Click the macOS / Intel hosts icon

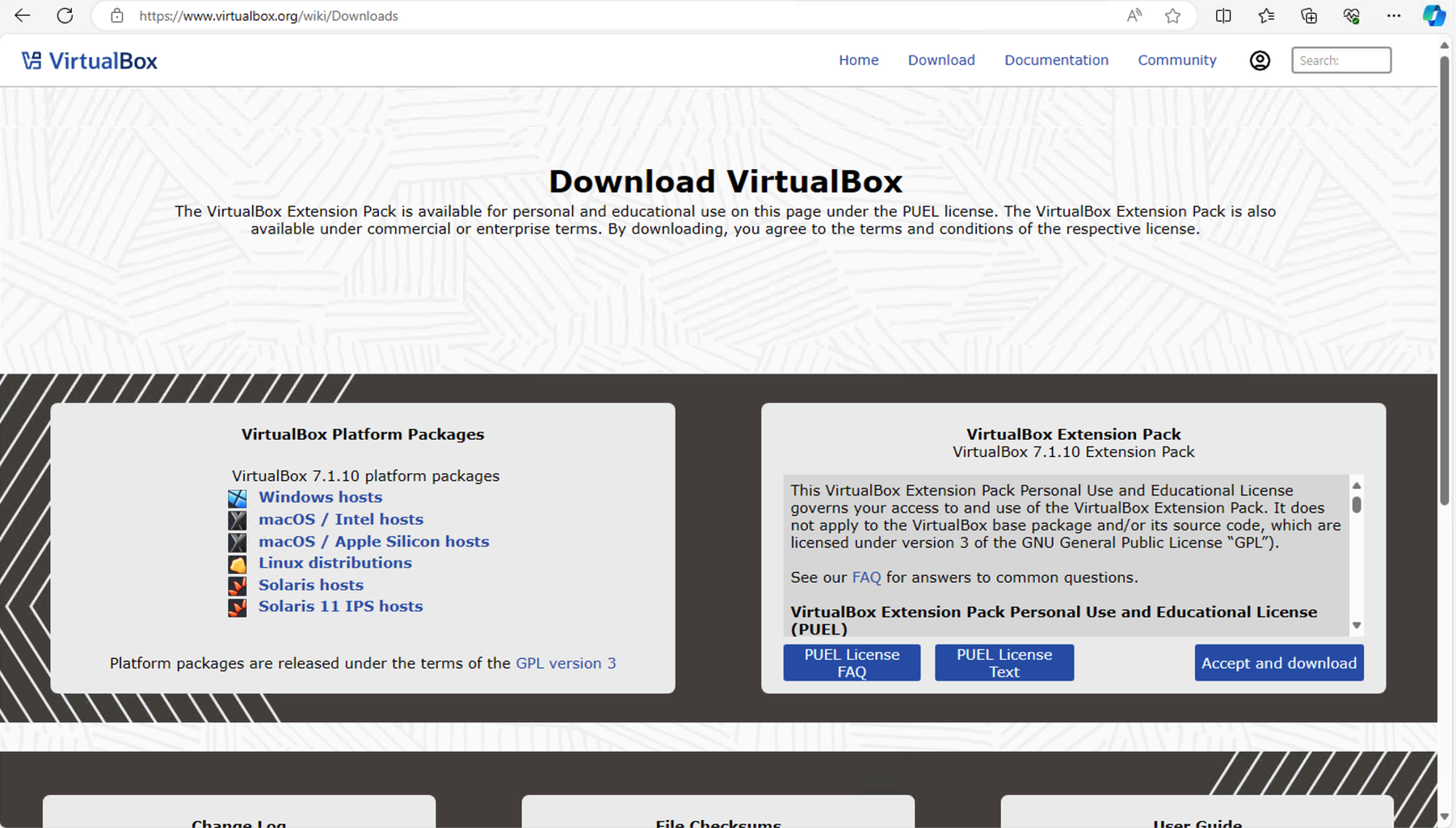pos(237,520)
